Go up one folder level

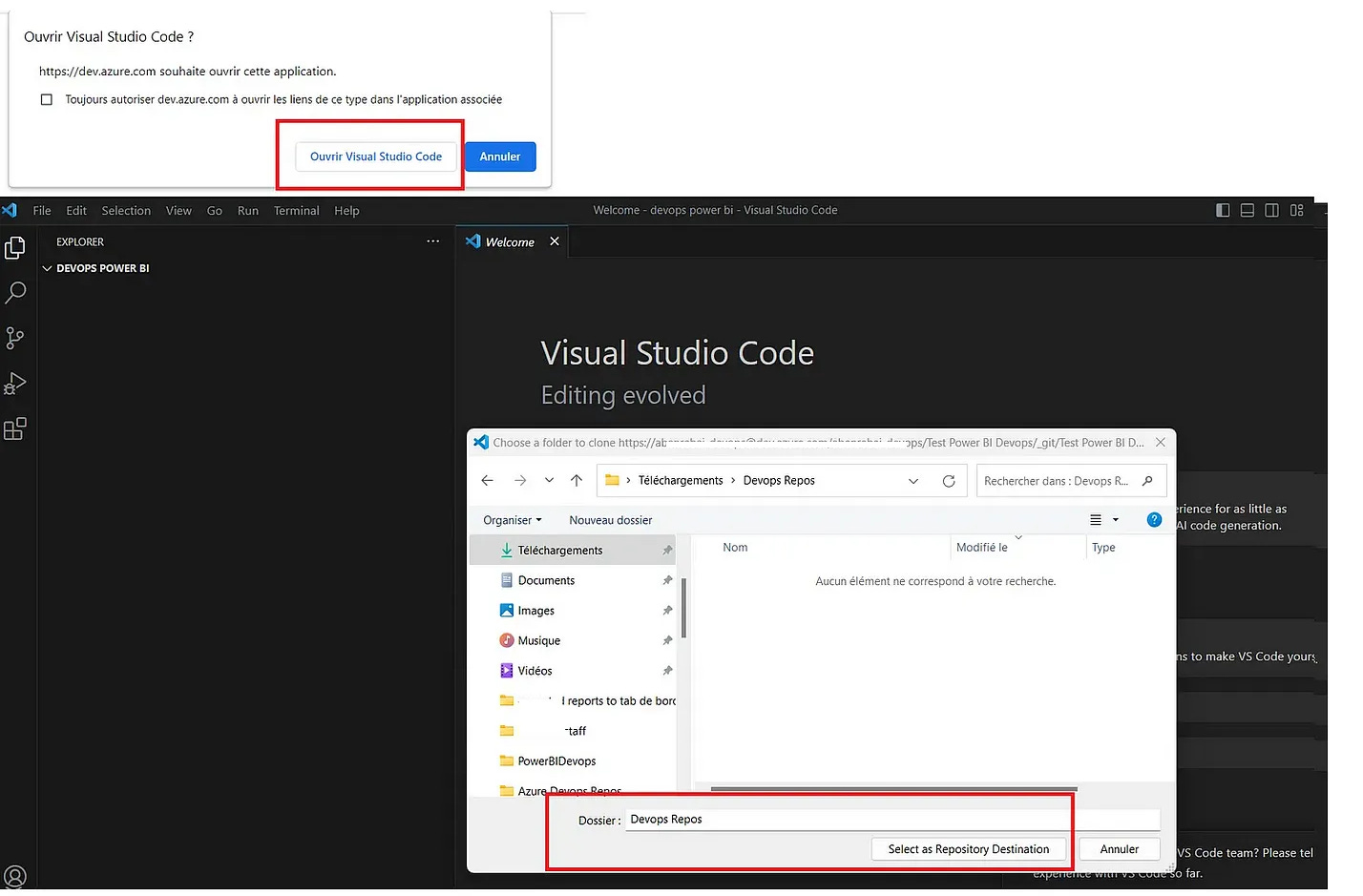(577, 480)
